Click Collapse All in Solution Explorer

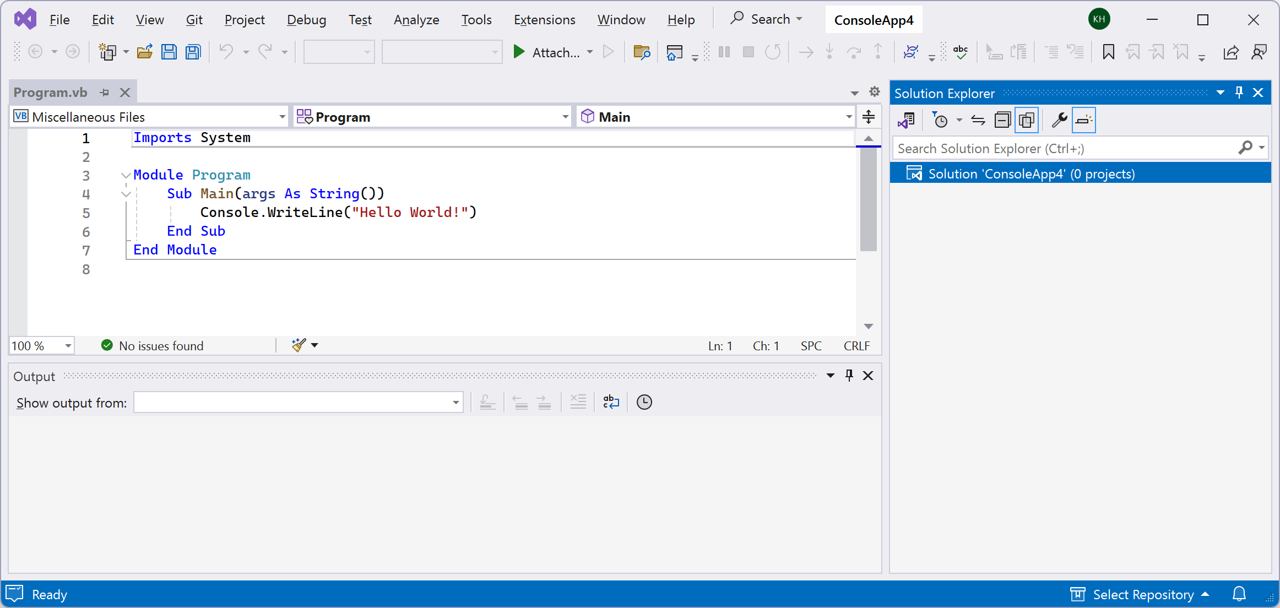[x=1002, y=120]
